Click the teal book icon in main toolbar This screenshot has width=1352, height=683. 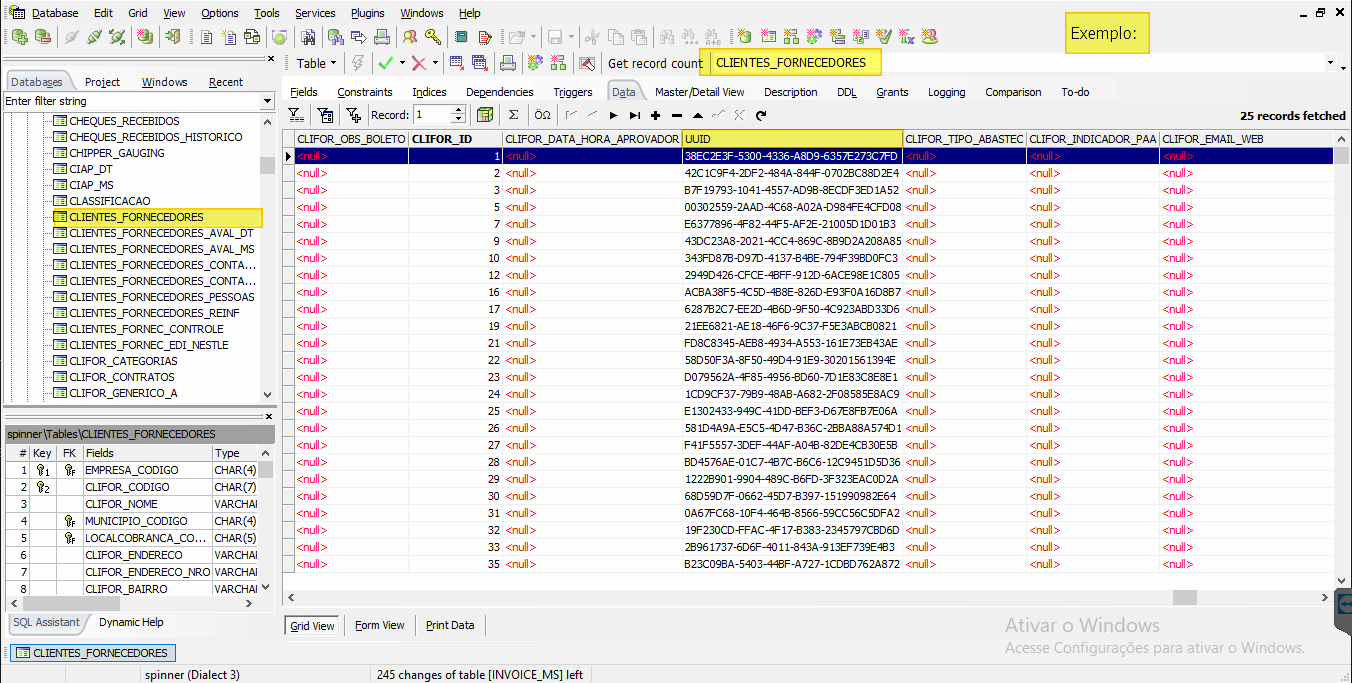click(x=461, y=37)
